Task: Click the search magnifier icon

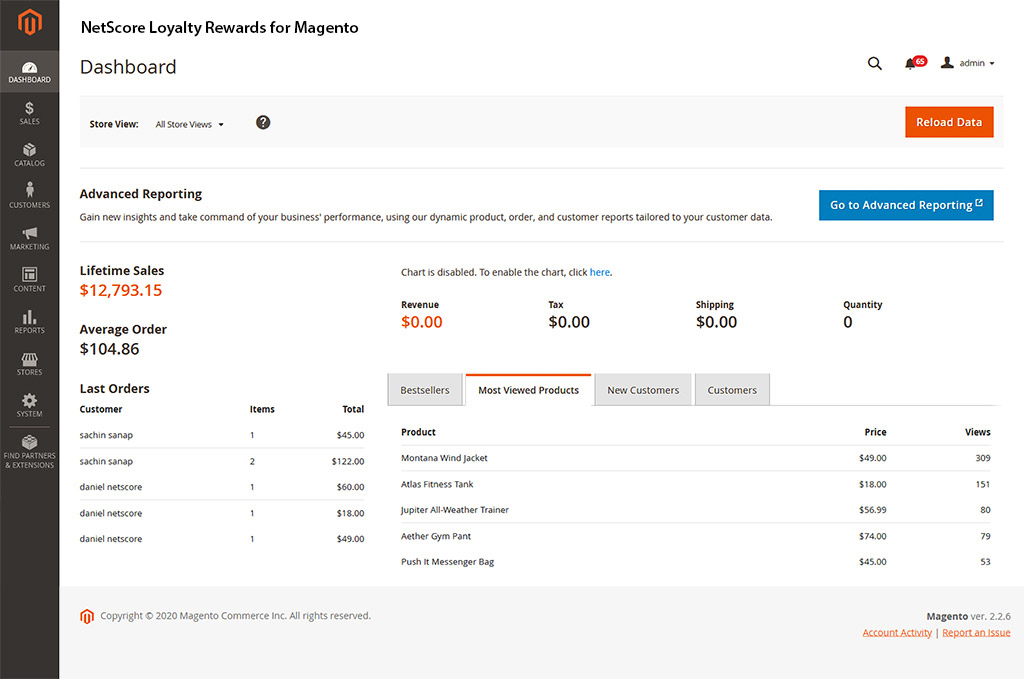Action: (875, 63)
